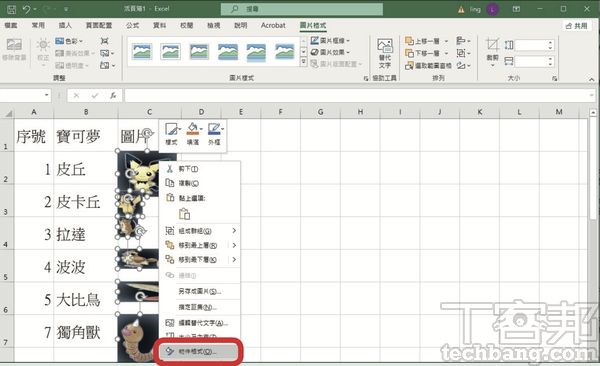Viewport: 600px width, 366px height.
Task: Click the Crop tool in the ribbon
Action: 492,50
